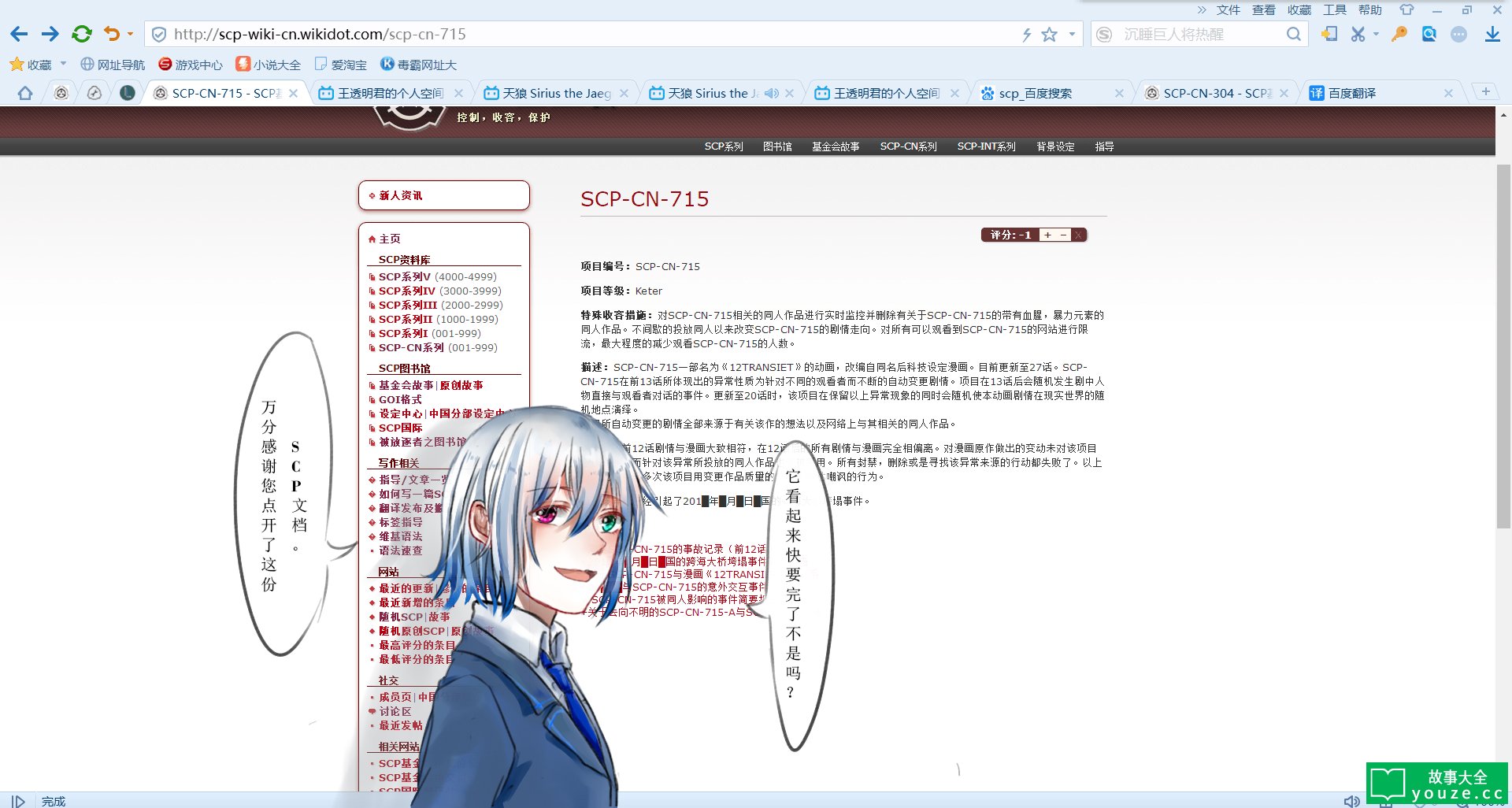Click the Sogou search engine logo
Screen dimensions: 1512x808
click(1104, 35)
